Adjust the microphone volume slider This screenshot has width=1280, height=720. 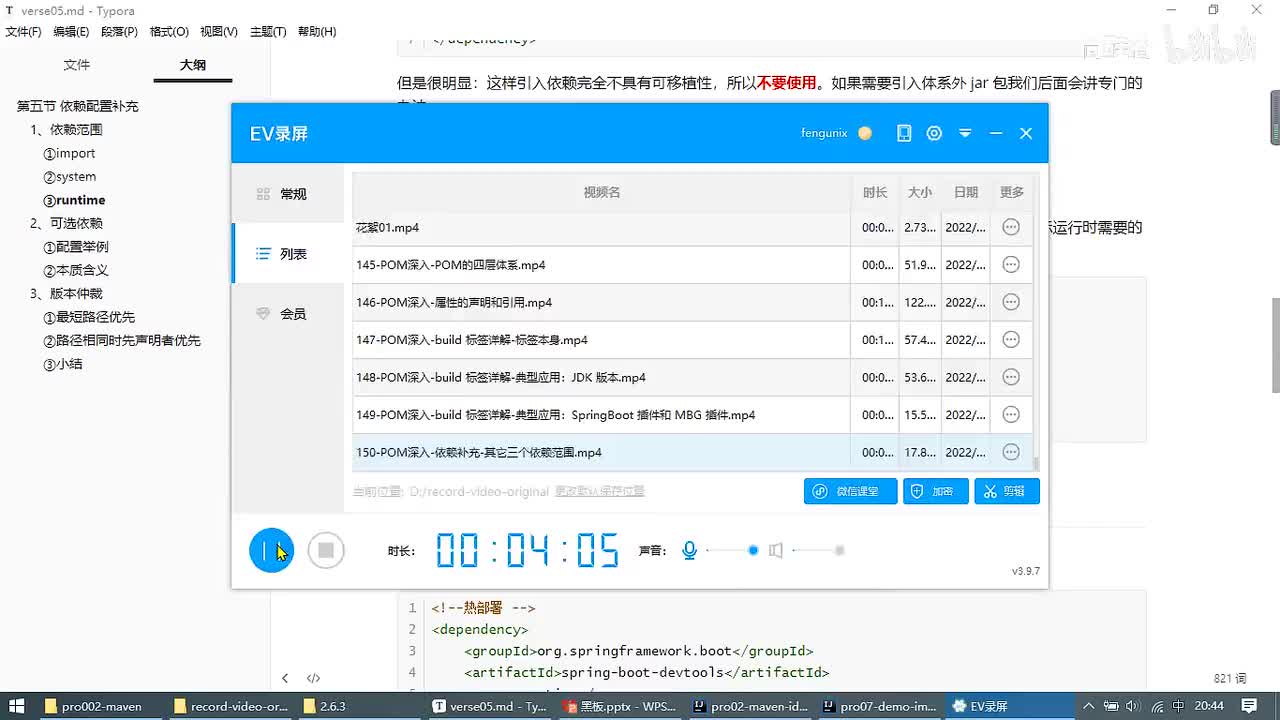[733, 550]
